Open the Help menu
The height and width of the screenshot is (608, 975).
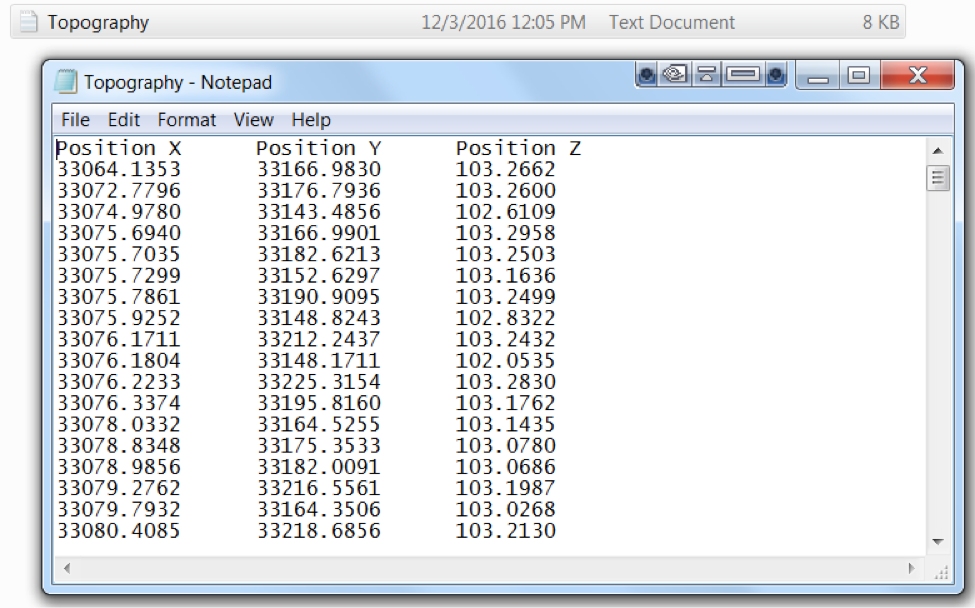[311, 119]
